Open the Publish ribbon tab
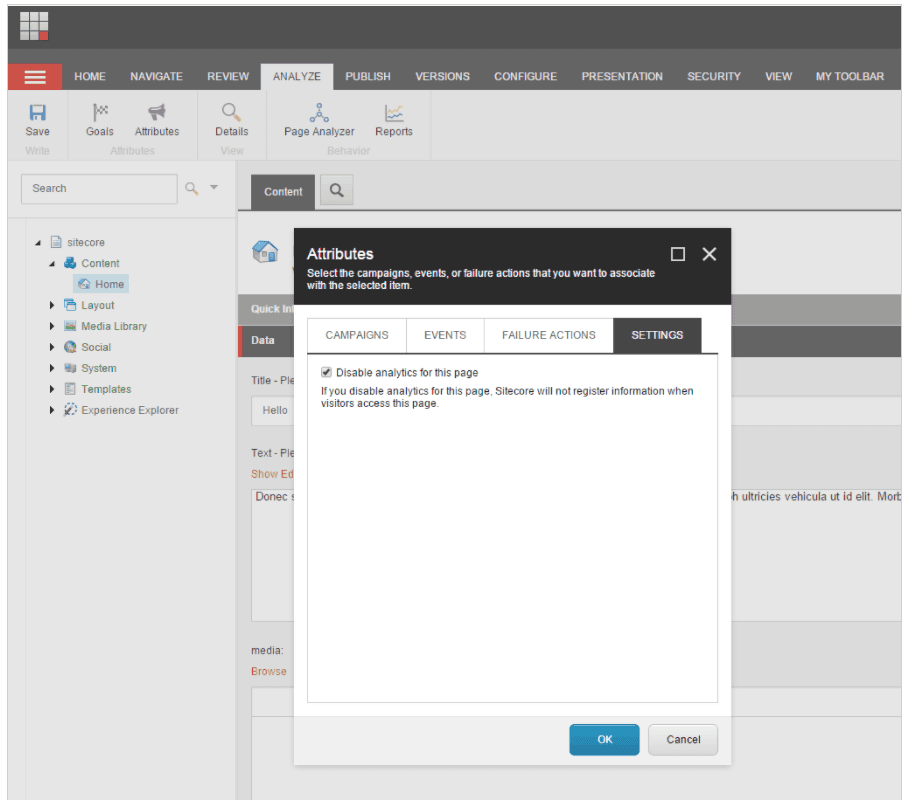This screenshot has width=902, height=800. point(368,77)
